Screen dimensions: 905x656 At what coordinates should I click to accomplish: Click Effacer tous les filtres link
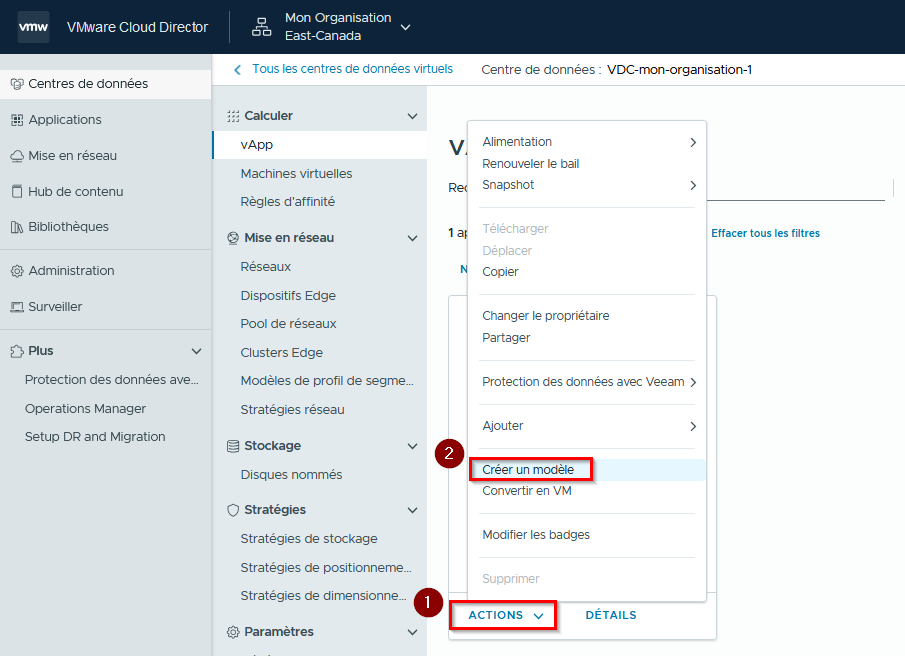[x=765, y=233]
